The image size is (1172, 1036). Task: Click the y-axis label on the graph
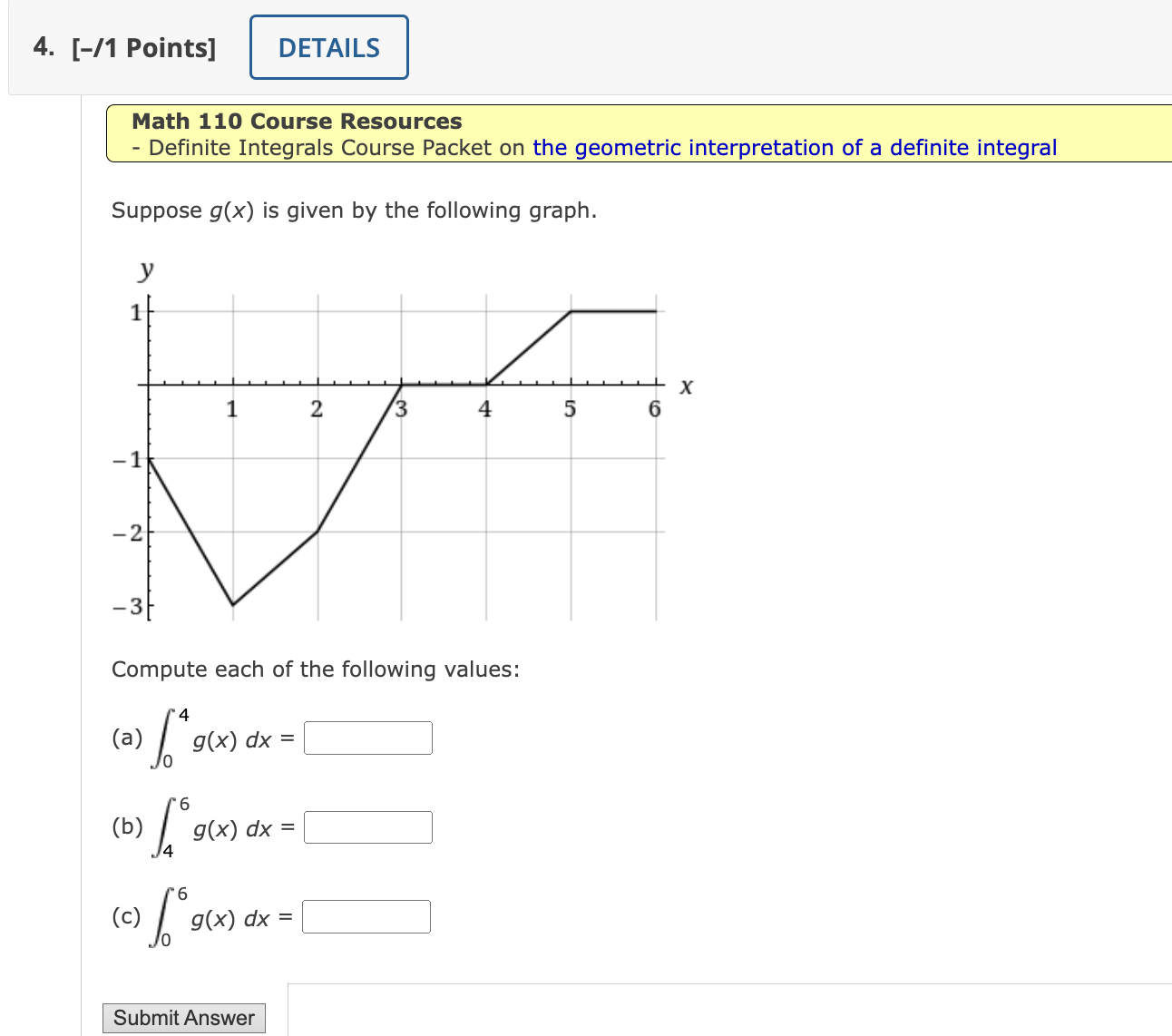pyautogui.click(x=145, y=269)
